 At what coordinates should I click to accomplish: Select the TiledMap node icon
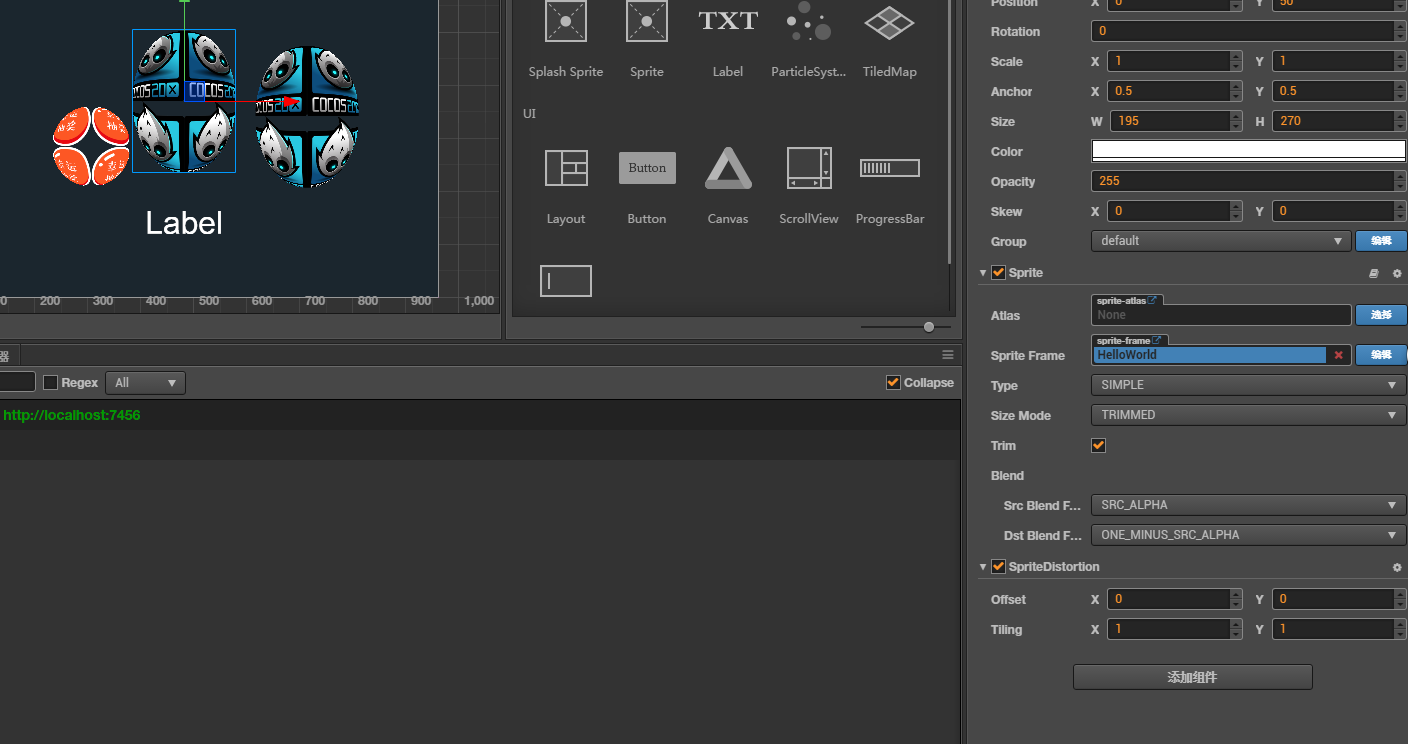pos(889,22)
